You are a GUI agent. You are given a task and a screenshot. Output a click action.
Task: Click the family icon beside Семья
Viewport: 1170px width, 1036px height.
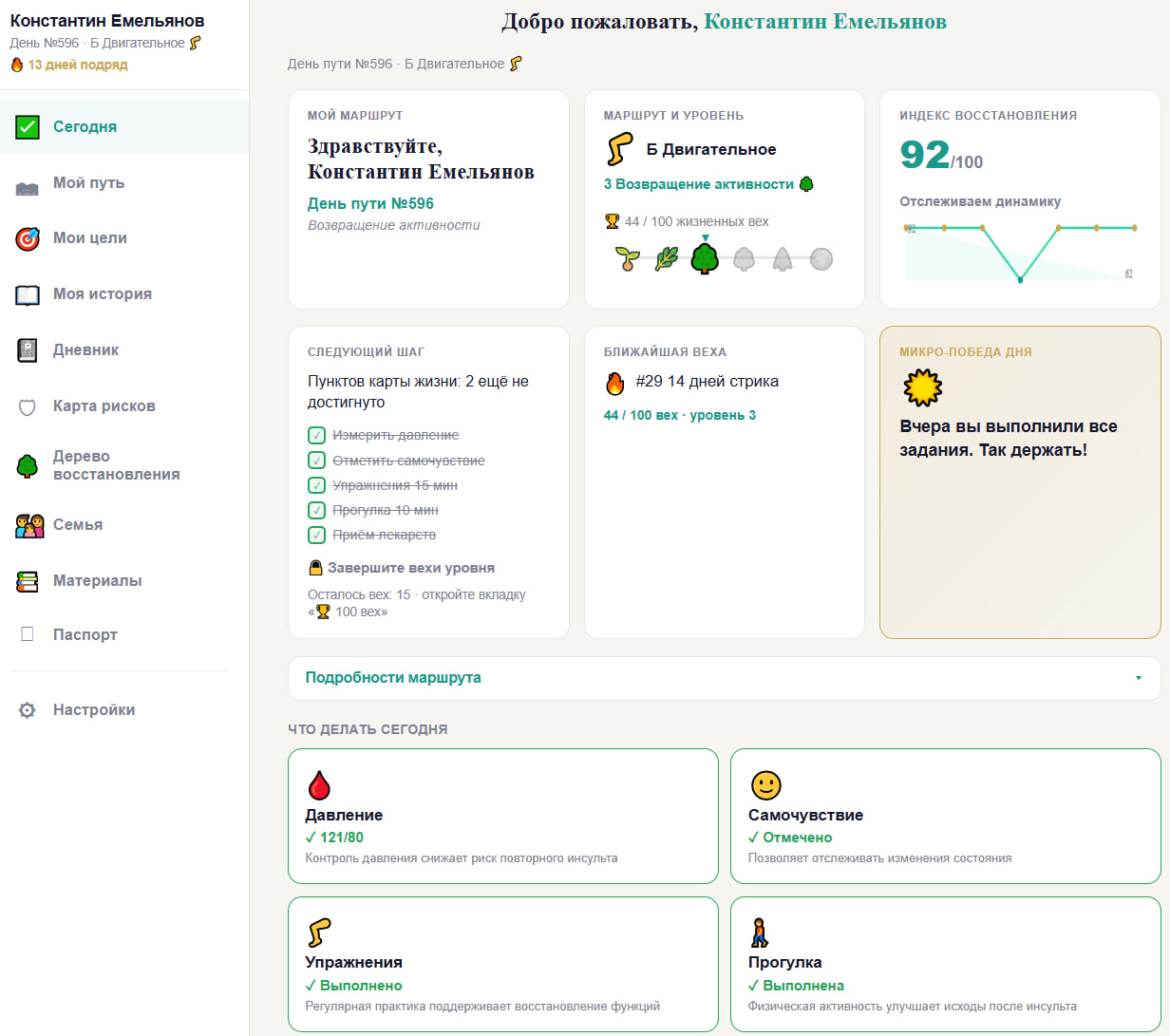click(x=30, y=525)
